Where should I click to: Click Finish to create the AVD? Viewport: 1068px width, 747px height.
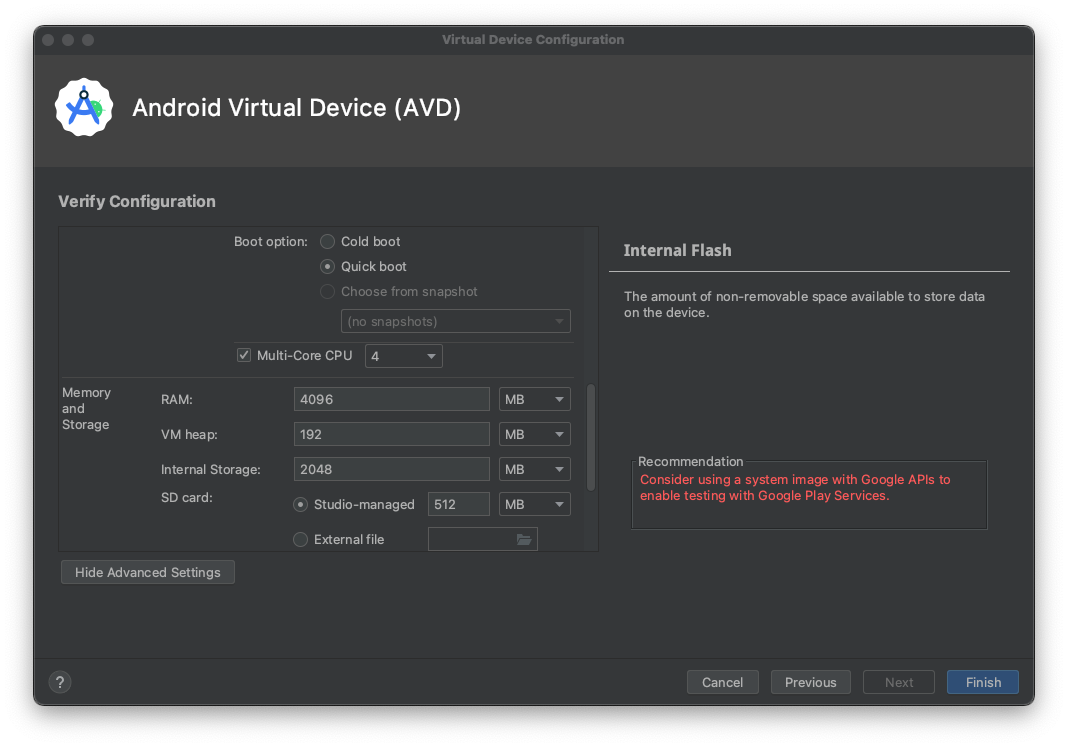(x=983, y=682)
